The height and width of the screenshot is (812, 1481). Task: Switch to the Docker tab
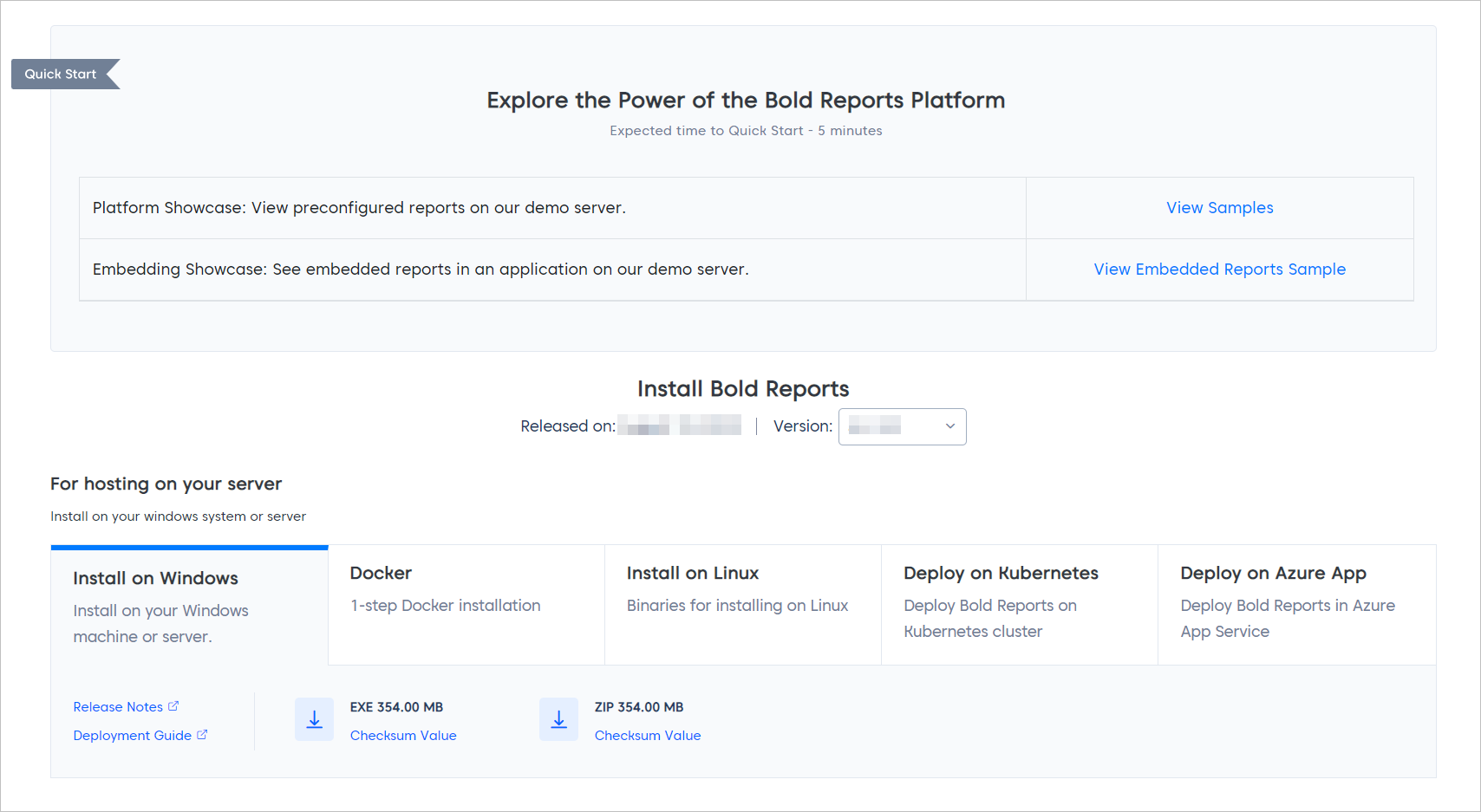coord(466,589)
